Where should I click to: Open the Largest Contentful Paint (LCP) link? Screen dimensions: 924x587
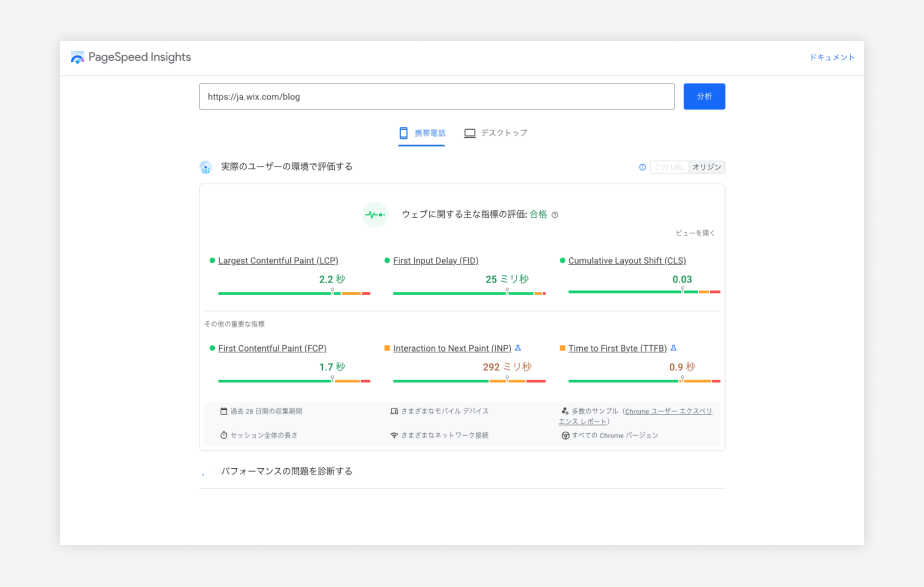click(278, 260)
